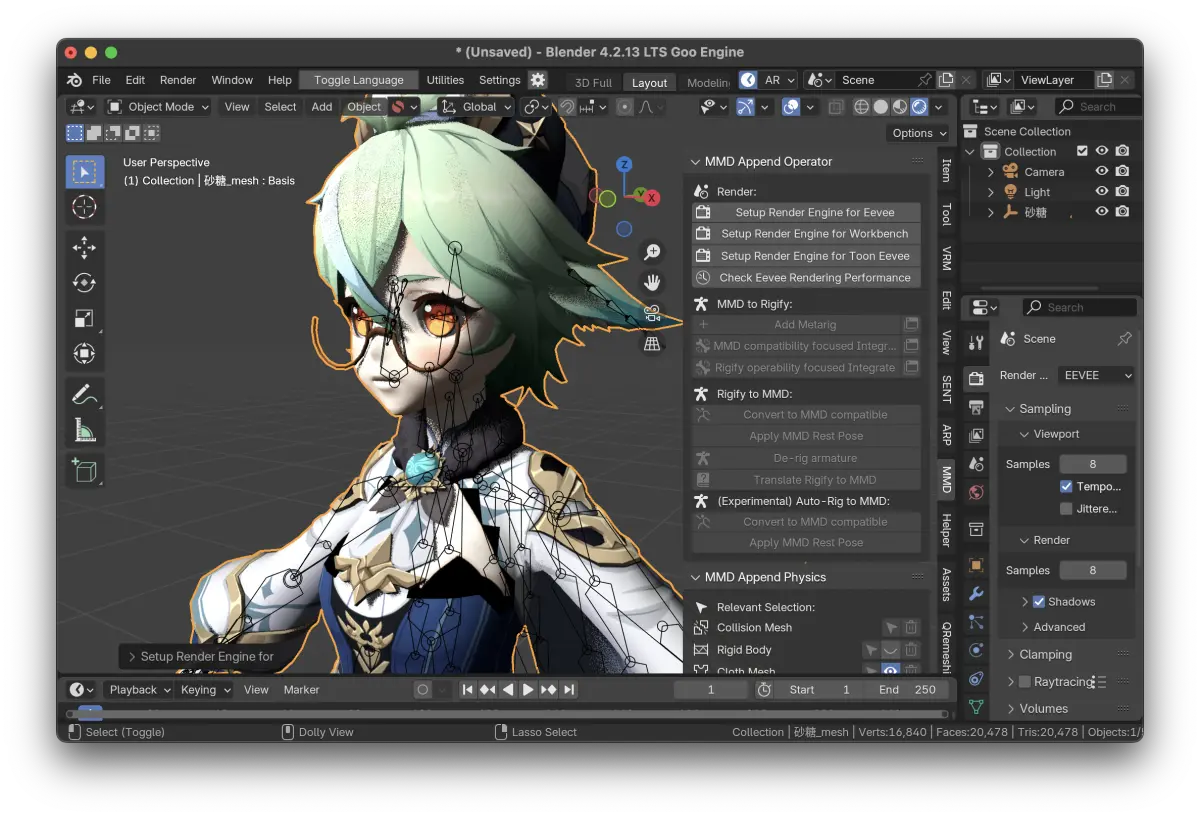Open the Utilities menu
This screenshot has height=817, width=1200.
point(445,80)
